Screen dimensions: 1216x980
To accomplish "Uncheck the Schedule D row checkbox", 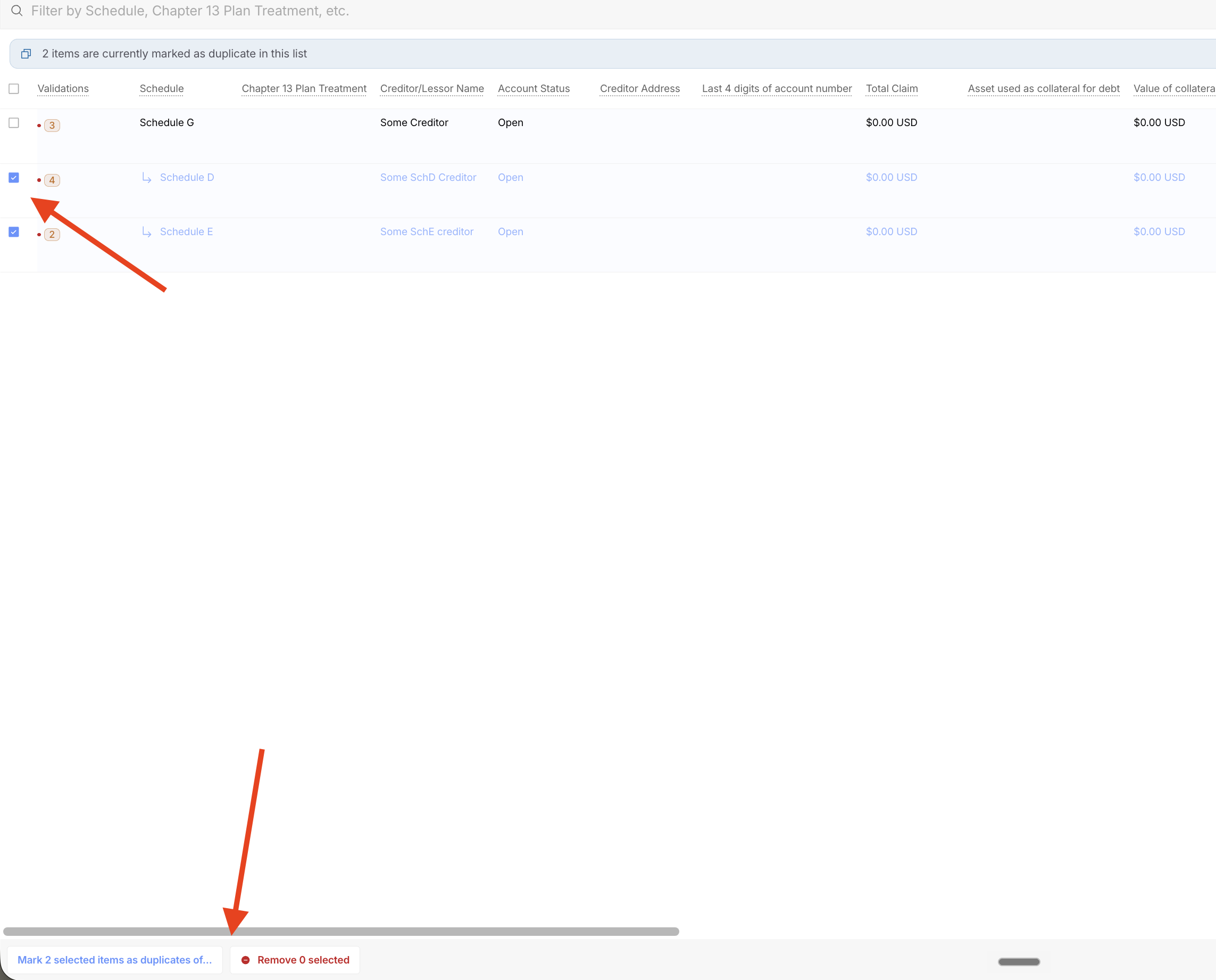I will click(14, 177).
